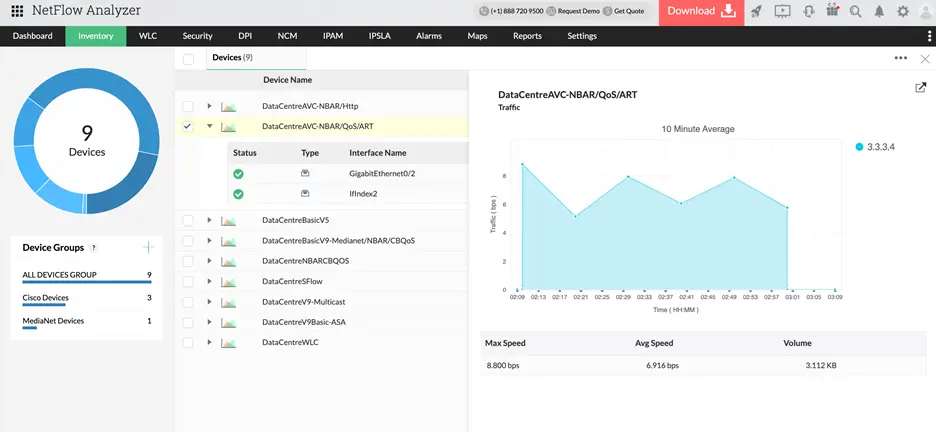
Task: Expand the DataCentreBasicV5 row
Action: [210, 220]
